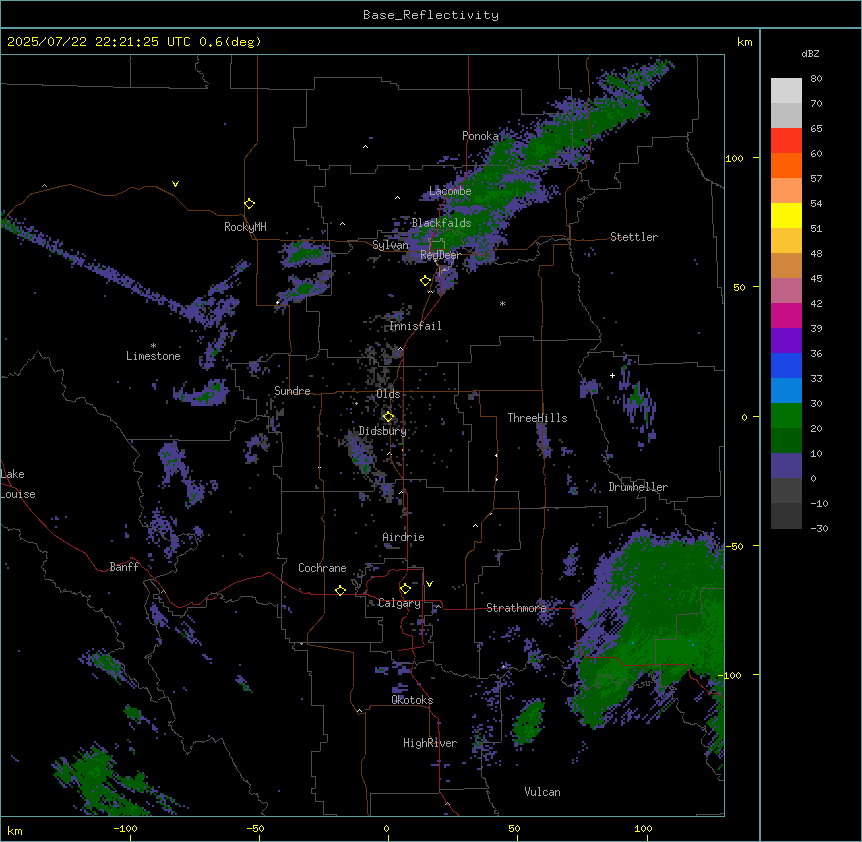Click the Sundre city label

[x=292, y=391]
